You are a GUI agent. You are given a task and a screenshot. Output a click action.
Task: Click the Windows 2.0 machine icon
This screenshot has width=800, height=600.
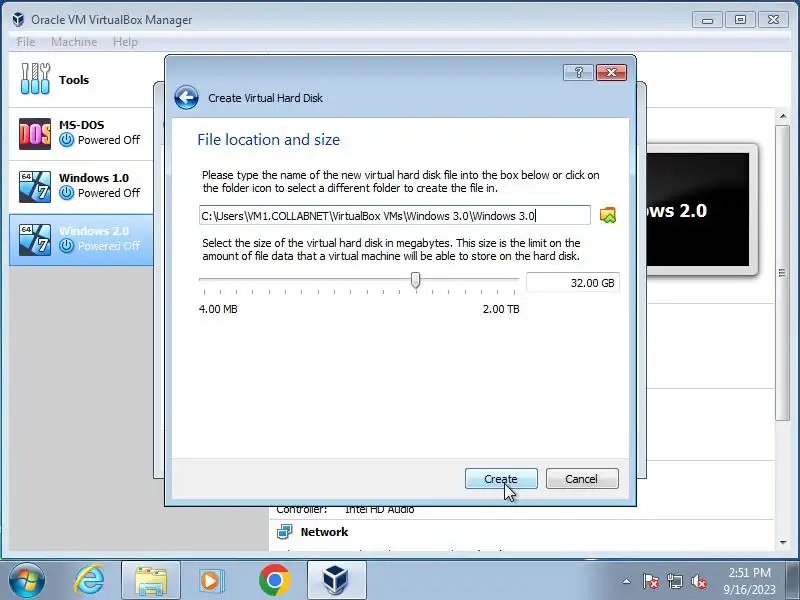coord(35,240)
